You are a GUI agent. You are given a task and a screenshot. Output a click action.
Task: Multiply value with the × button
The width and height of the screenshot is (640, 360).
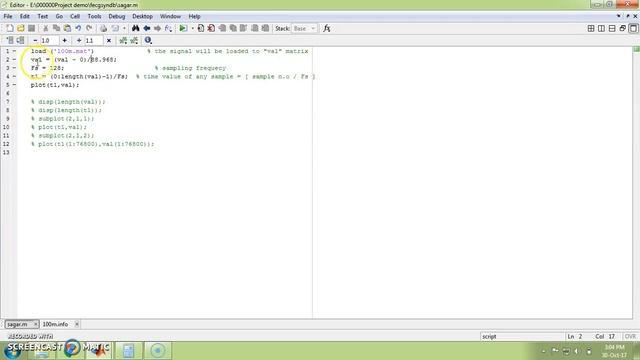(109, 40)
